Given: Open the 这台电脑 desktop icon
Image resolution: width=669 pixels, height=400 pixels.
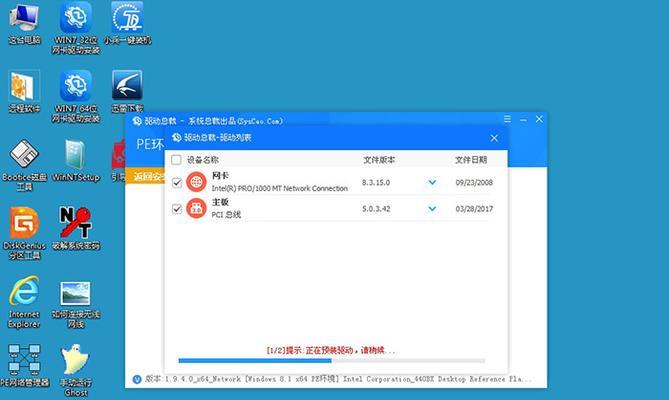Looking at the screenshot, I should coord(24,23).
